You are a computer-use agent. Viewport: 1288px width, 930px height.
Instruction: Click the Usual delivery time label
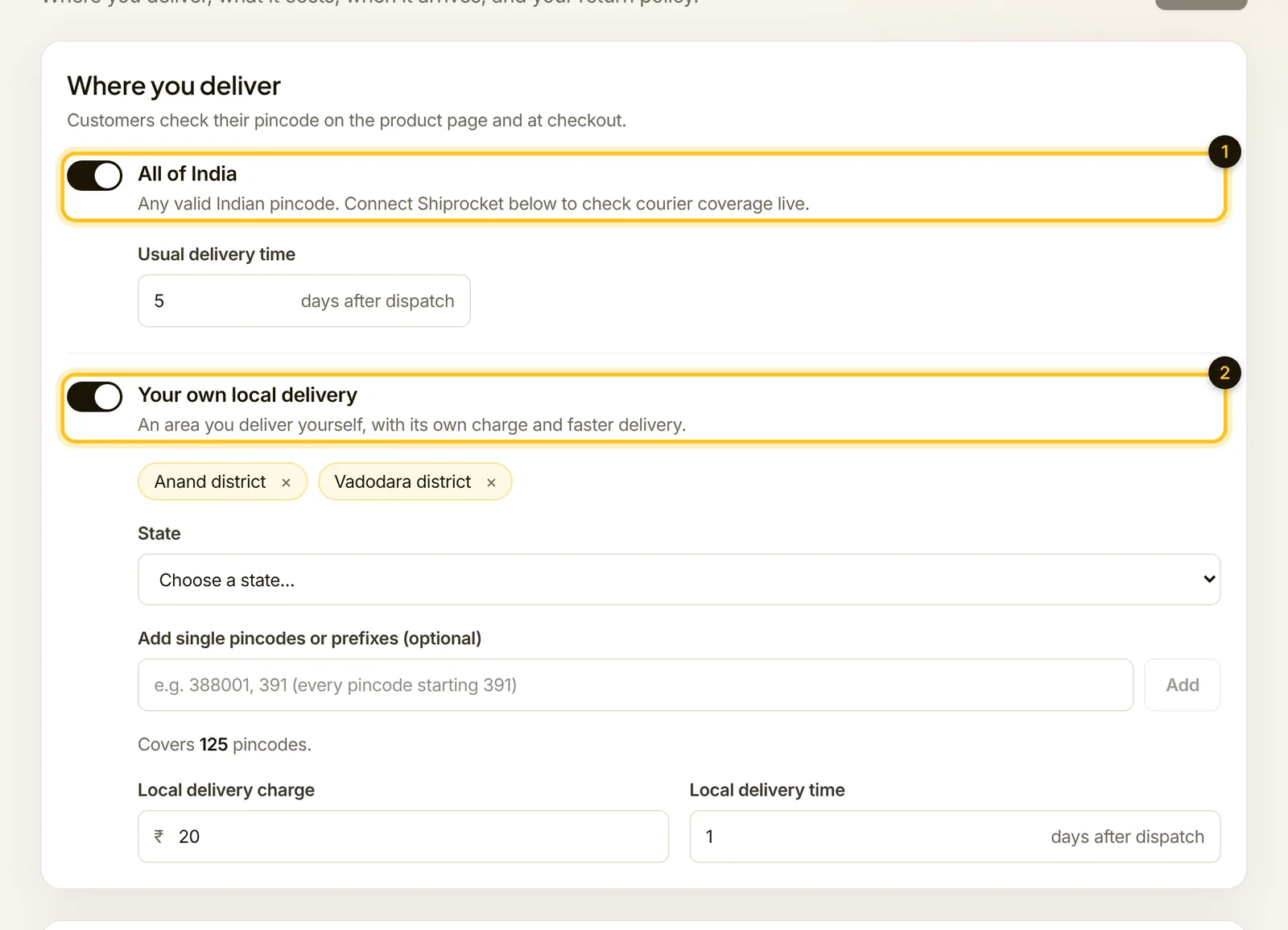[217, 254]
